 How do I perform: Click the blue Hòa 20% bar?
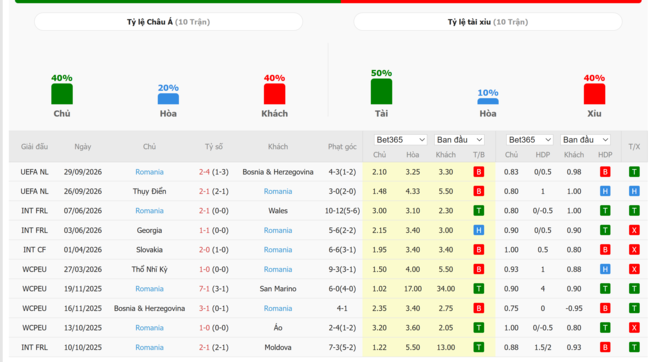168,99
